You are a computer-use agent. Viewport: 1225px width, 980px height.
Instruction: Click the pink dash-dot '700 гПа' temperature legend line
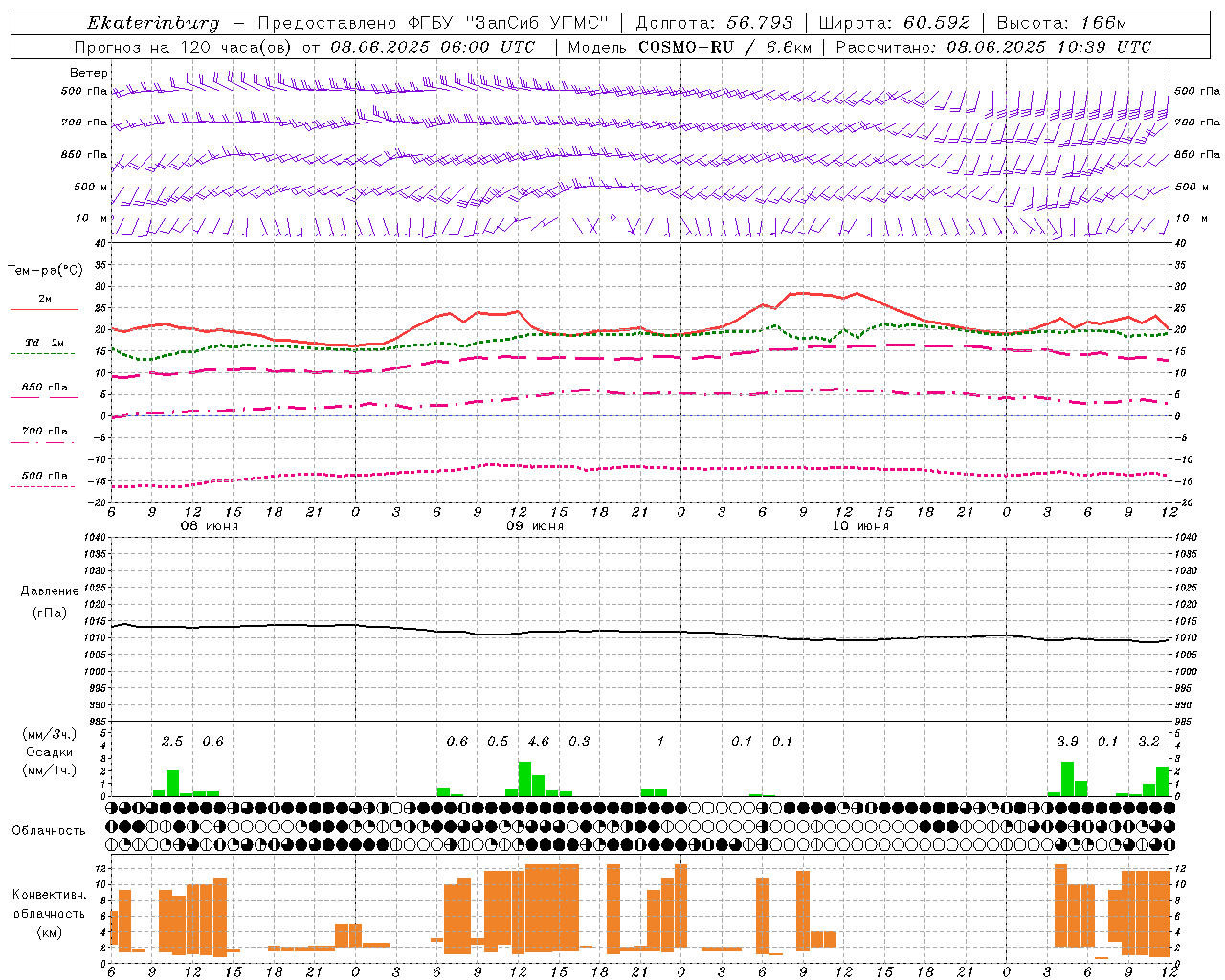42,442
